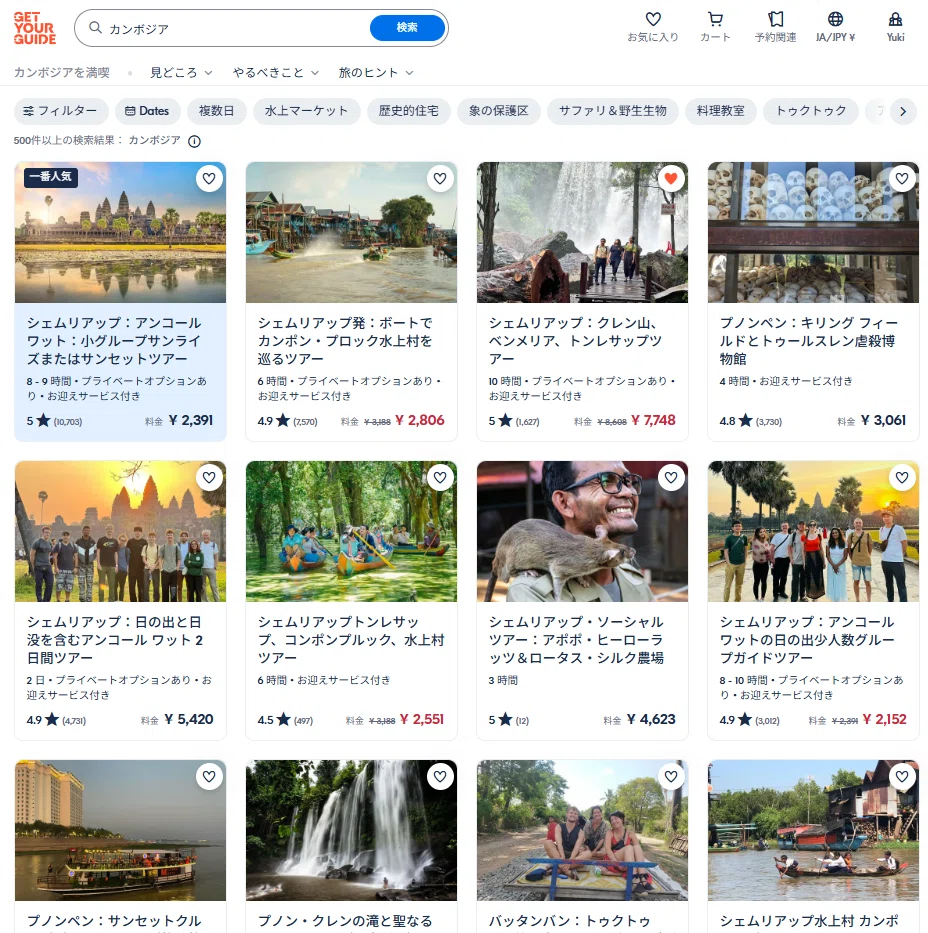The width and height of the screenshot is (928, 933).
Task: Open title シェムリアップ・ソーシャルツアー
Action: (576, 640)
